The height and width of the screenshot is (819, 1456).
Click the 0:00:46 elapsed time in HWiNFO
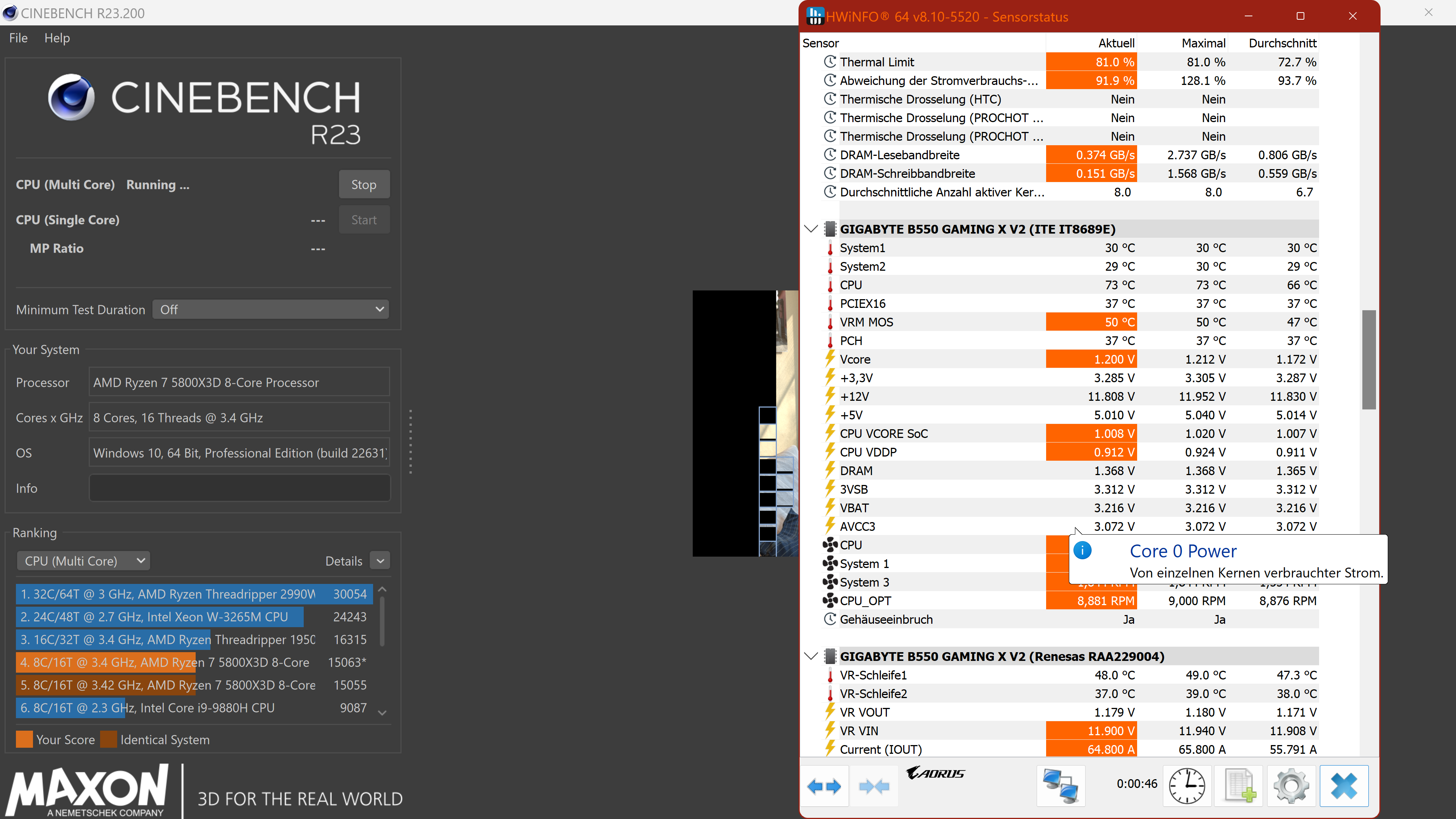pyautogui.click(x=1137, y=783)
